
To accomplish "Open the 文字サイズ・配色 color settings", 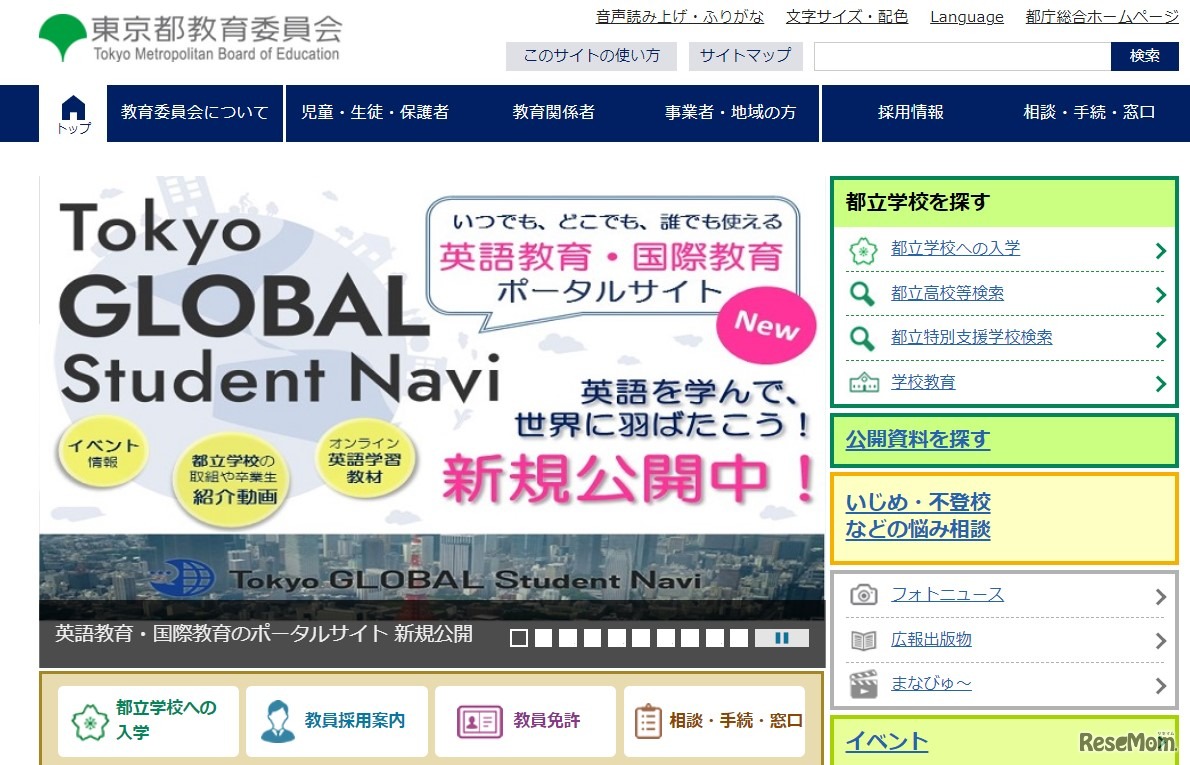I will coord(846,17).
